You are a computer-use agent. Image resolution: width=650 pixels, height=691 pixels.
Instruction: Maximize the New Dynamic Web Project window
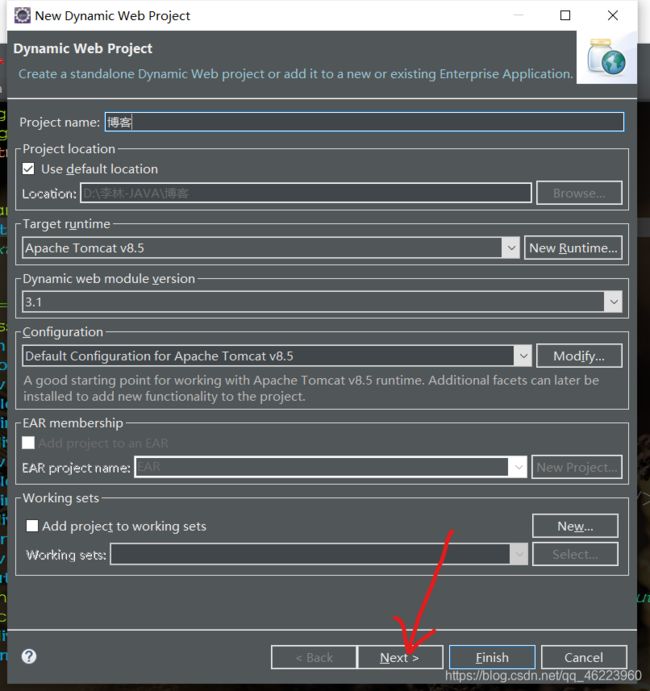click(565, 15)
